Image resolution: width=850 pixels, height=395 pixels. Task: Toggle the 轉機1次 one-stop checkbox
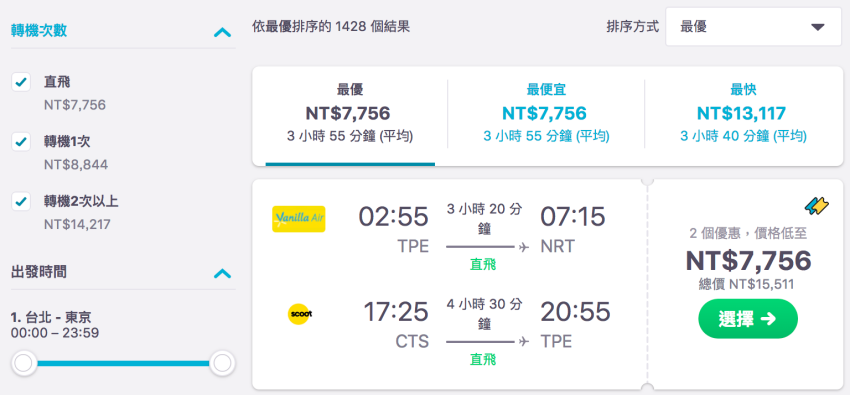(21, 142)
